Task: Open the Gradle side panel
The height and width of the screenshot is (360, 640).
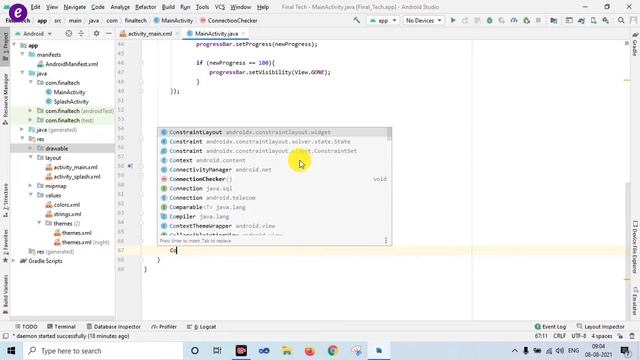Action: click(635, 44)
